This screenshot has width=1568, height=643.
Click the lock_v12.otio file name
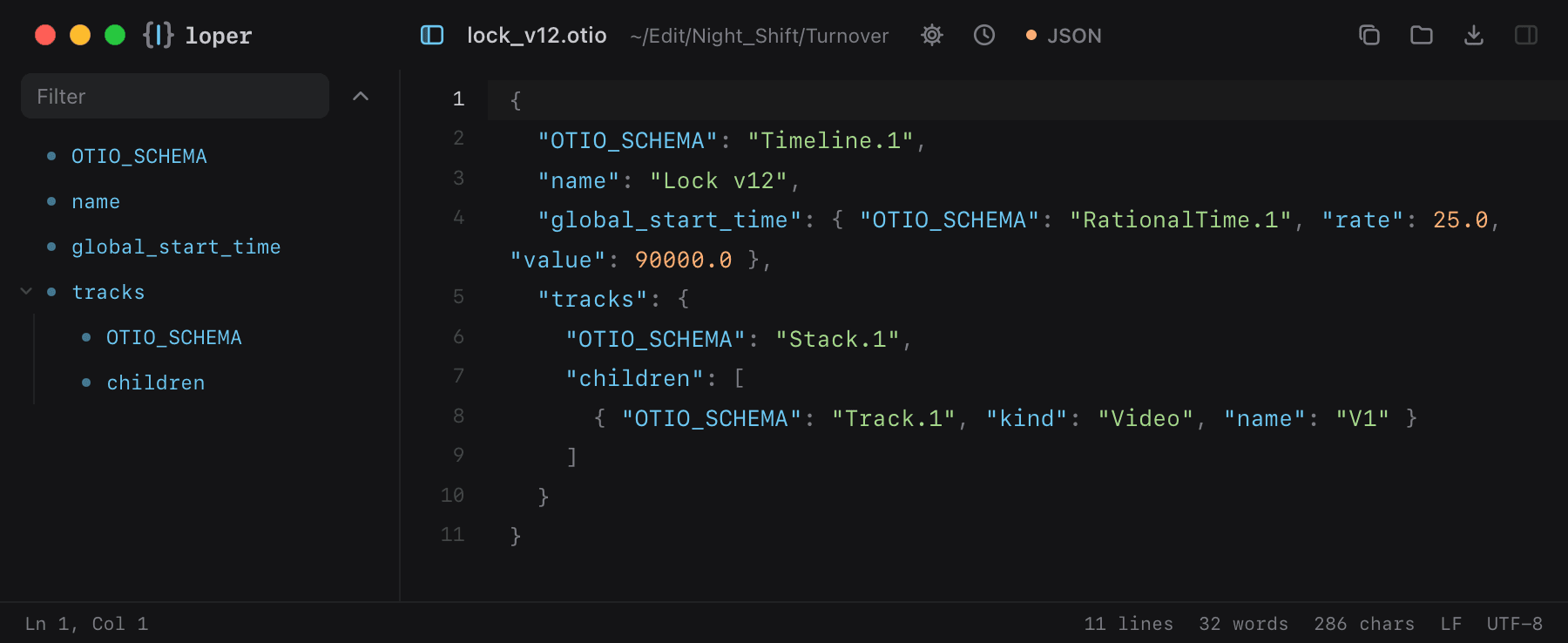pos(537,36)
